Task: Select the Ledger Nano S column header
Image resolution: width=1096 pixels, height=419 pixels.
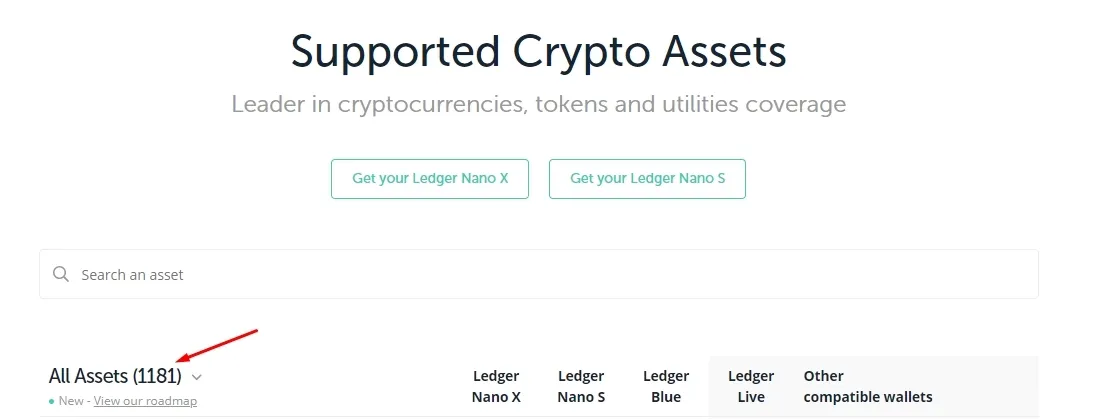Action: [x=581, y=386]
